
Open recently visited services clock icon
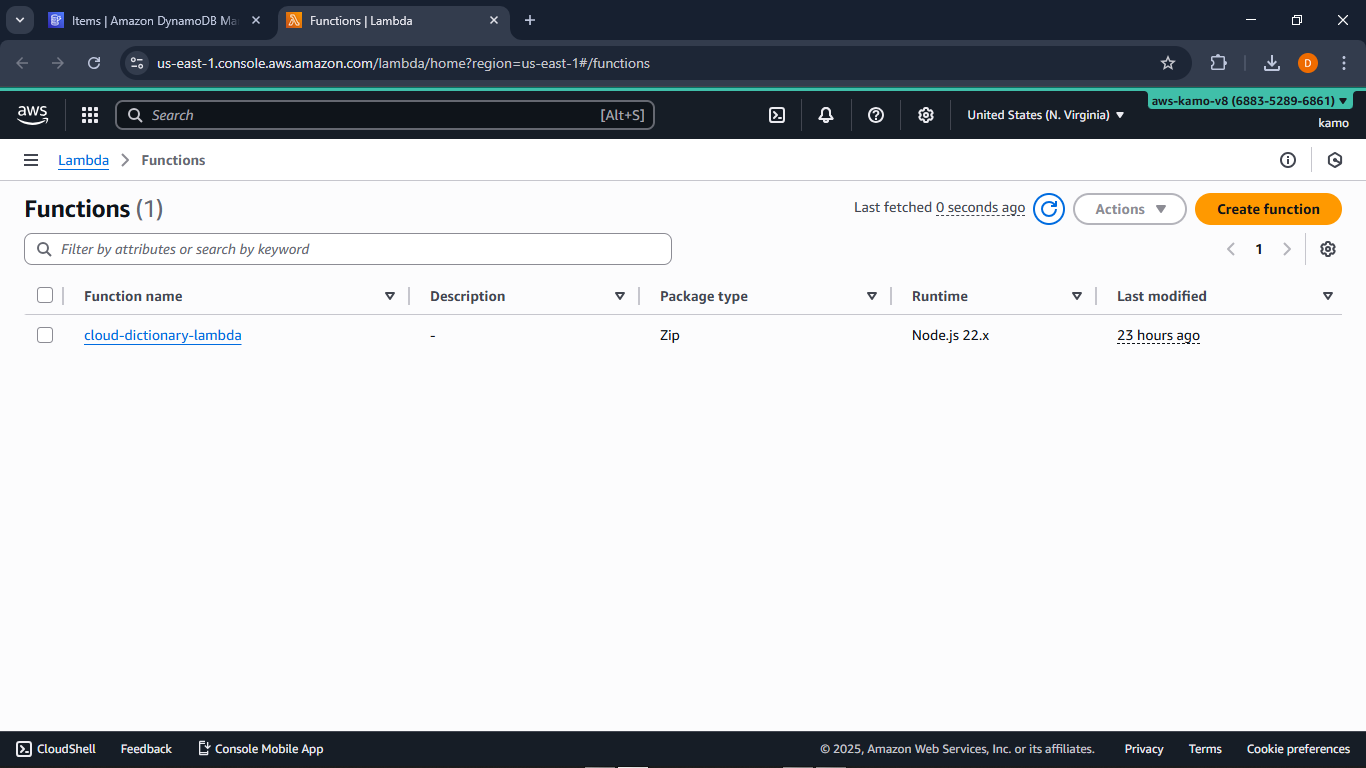click(1335, 160)
